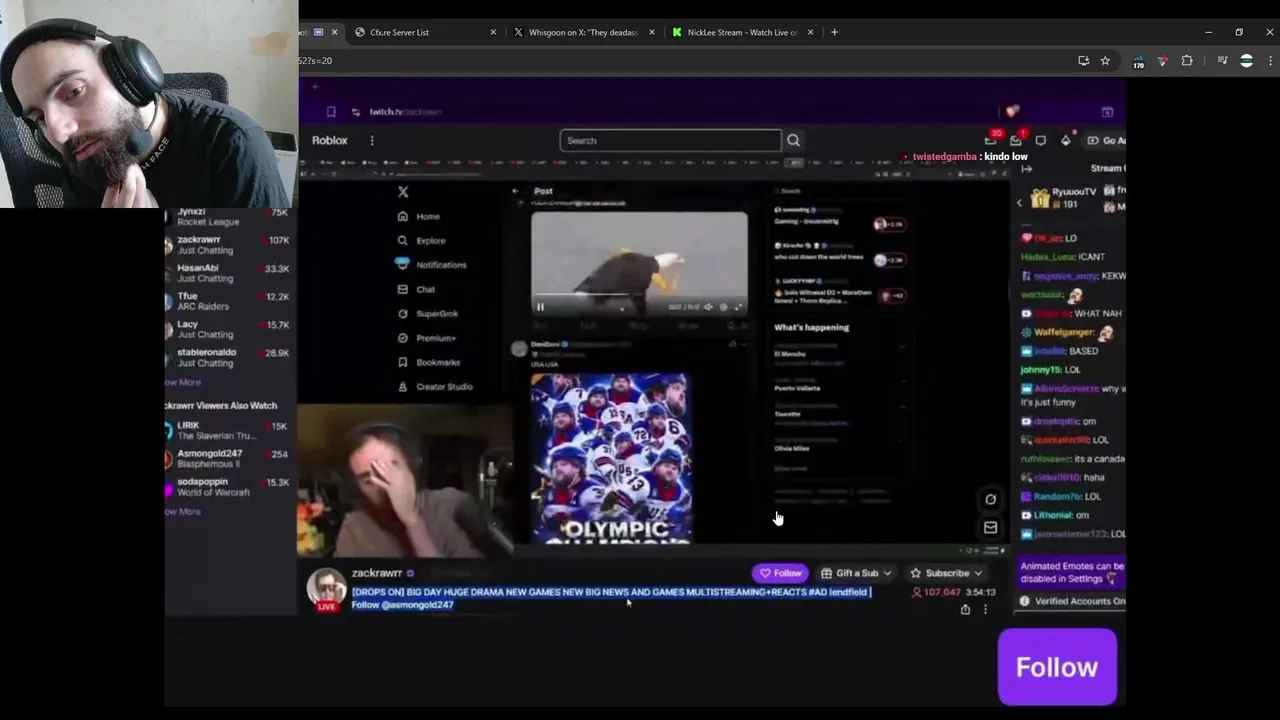
Task: Click the Go Ad-Free button
Action: tap(1106, 141)
